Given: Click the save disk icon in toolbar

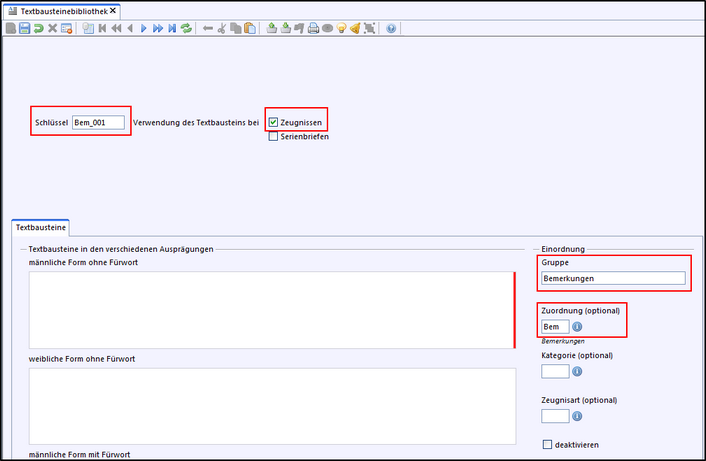Looking at the screenshot, I should [x=24, y=28].
